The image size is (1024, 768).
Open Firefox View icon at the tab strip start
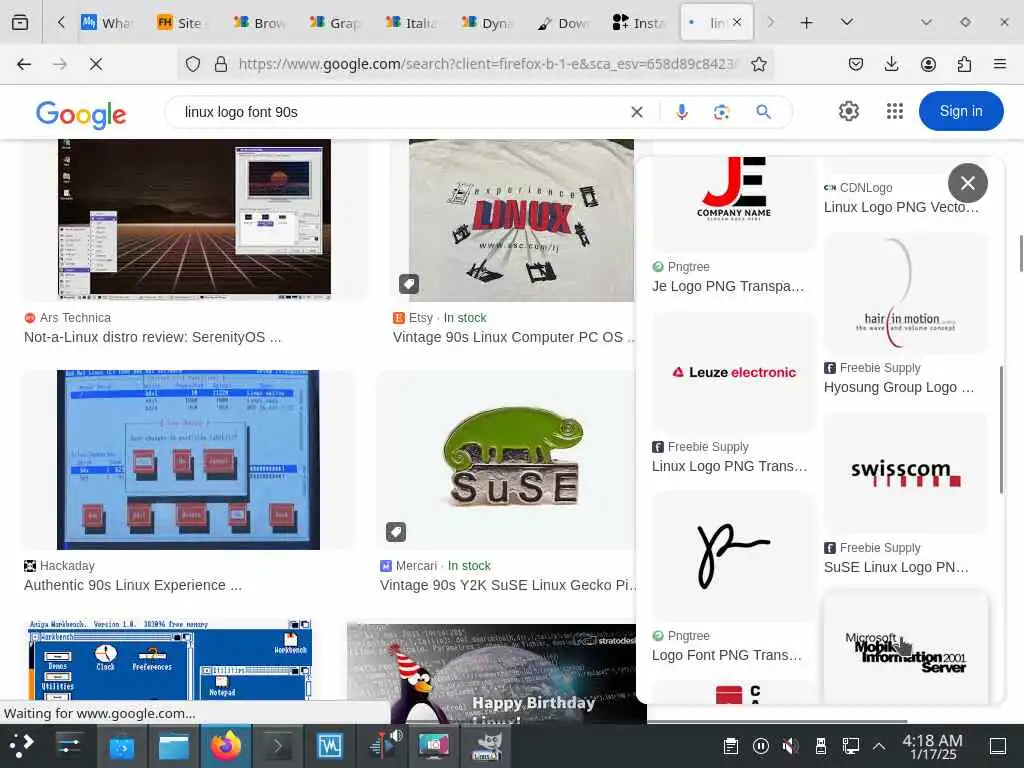pyautogui.click(x=20, y=22)
